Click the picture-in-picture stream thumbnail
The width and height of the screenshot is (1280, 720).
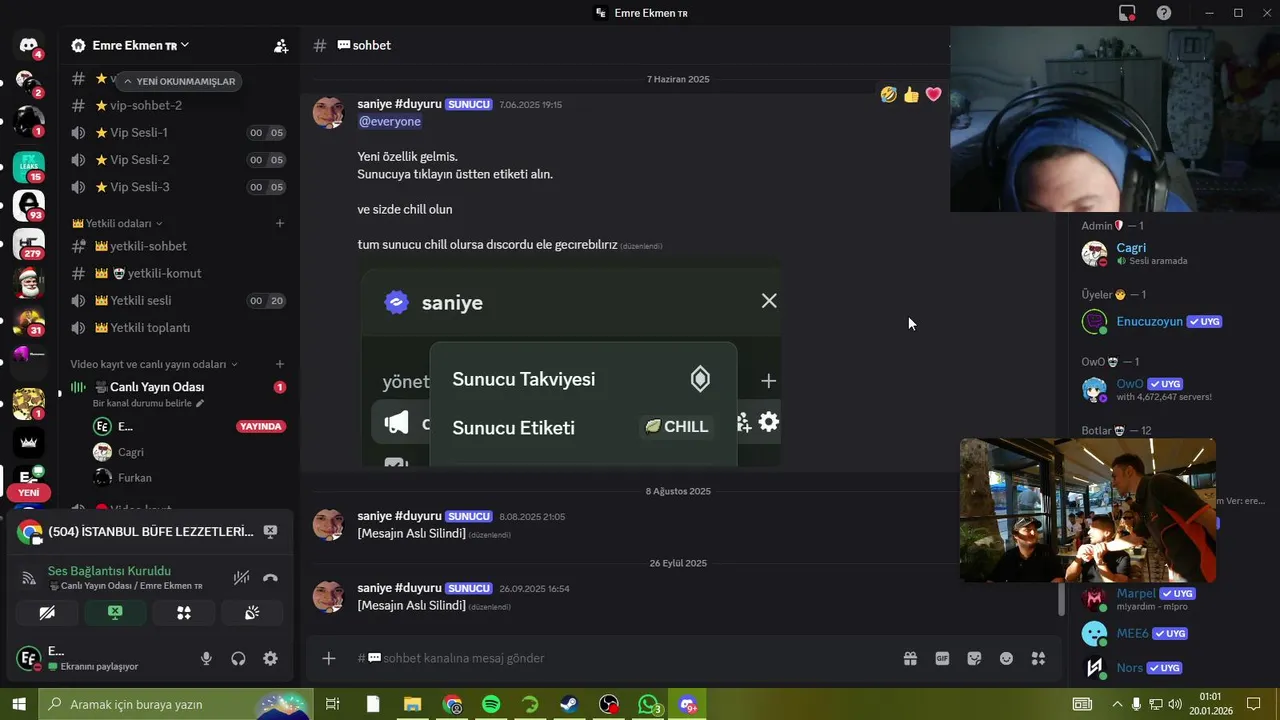[1088, 510]
